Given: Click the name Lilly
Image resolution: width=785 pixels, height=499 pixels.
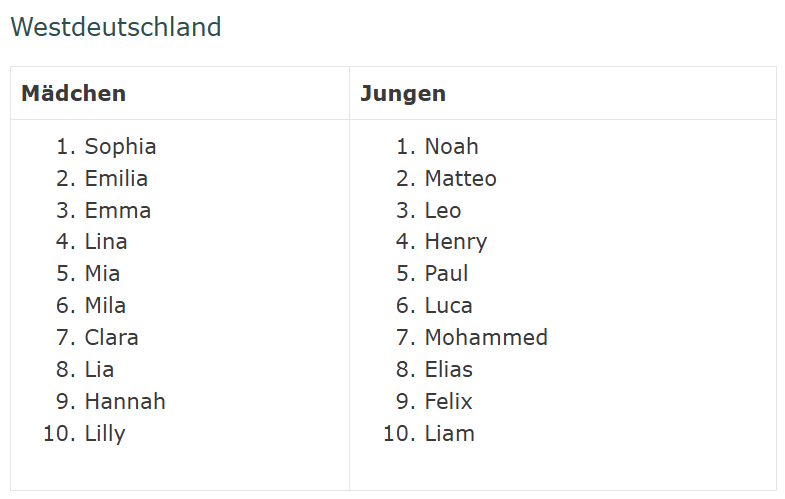Looking at the screenshot, I should click(105, 434).
